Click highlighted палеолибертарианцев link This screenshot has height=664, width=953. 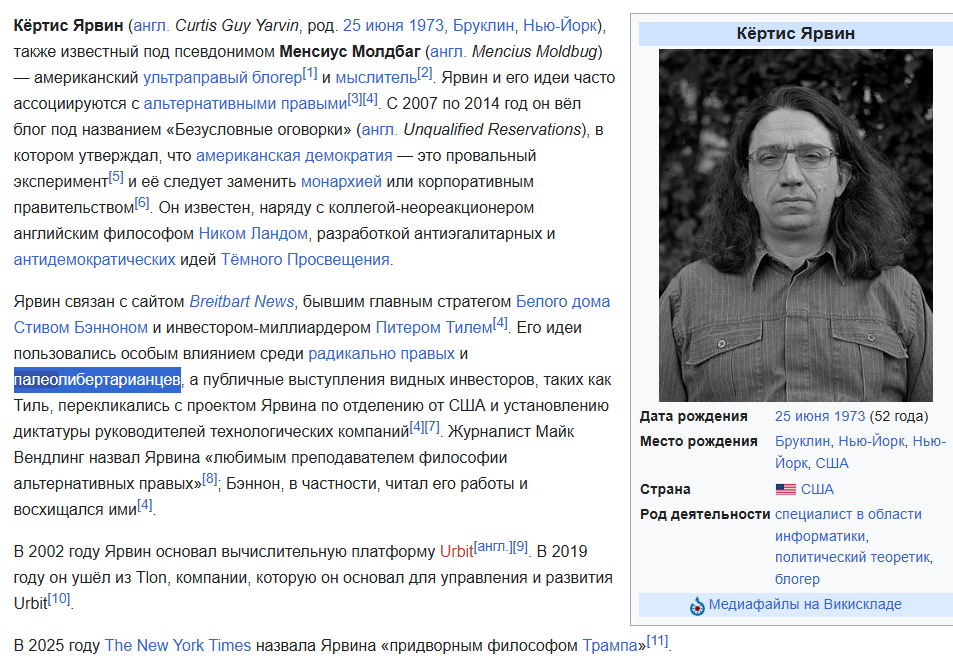click(97, 380)
